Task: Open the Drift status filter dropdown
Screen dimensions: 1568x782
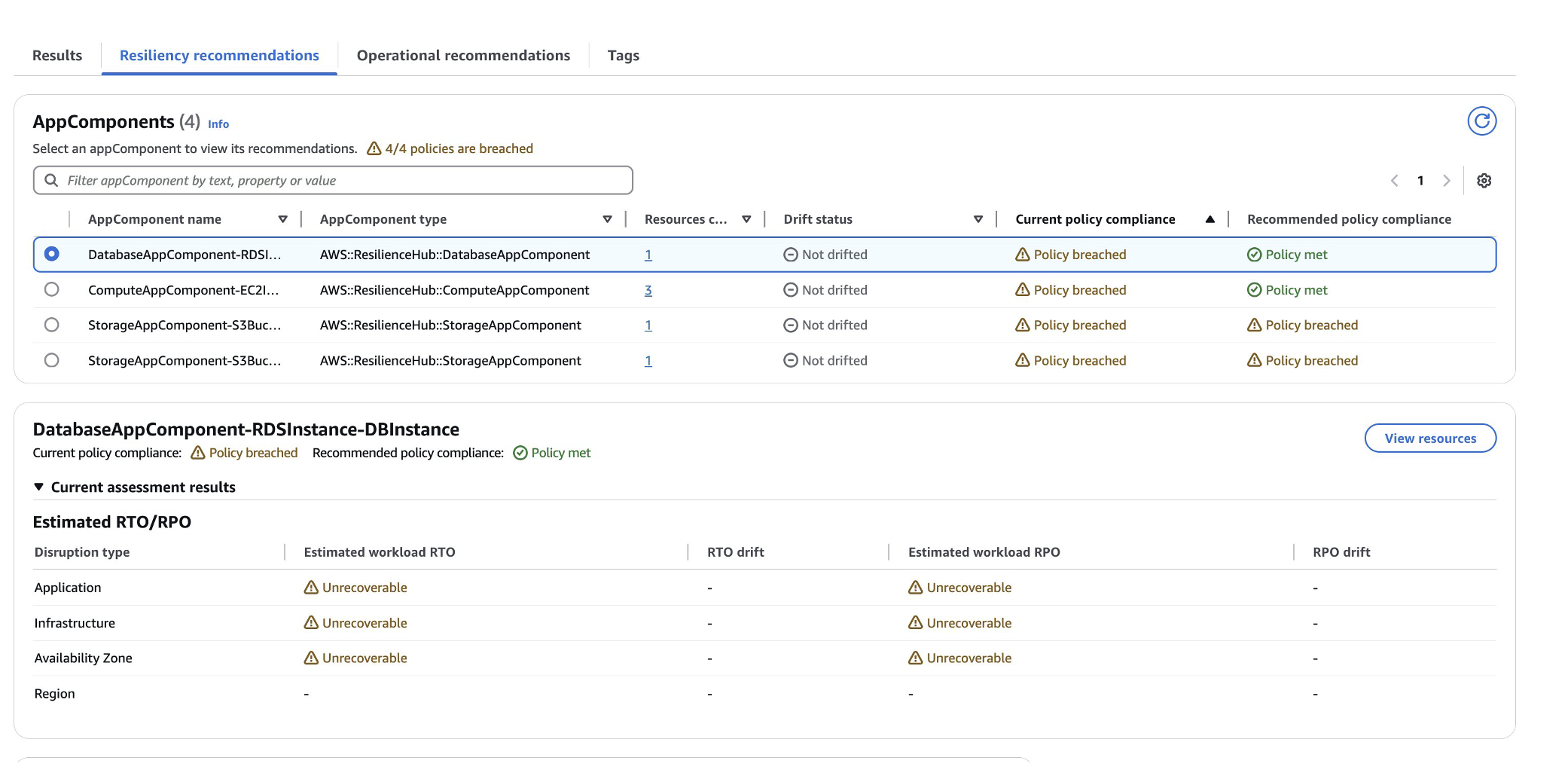Action: pyautogui.click(x=978, y=219)
